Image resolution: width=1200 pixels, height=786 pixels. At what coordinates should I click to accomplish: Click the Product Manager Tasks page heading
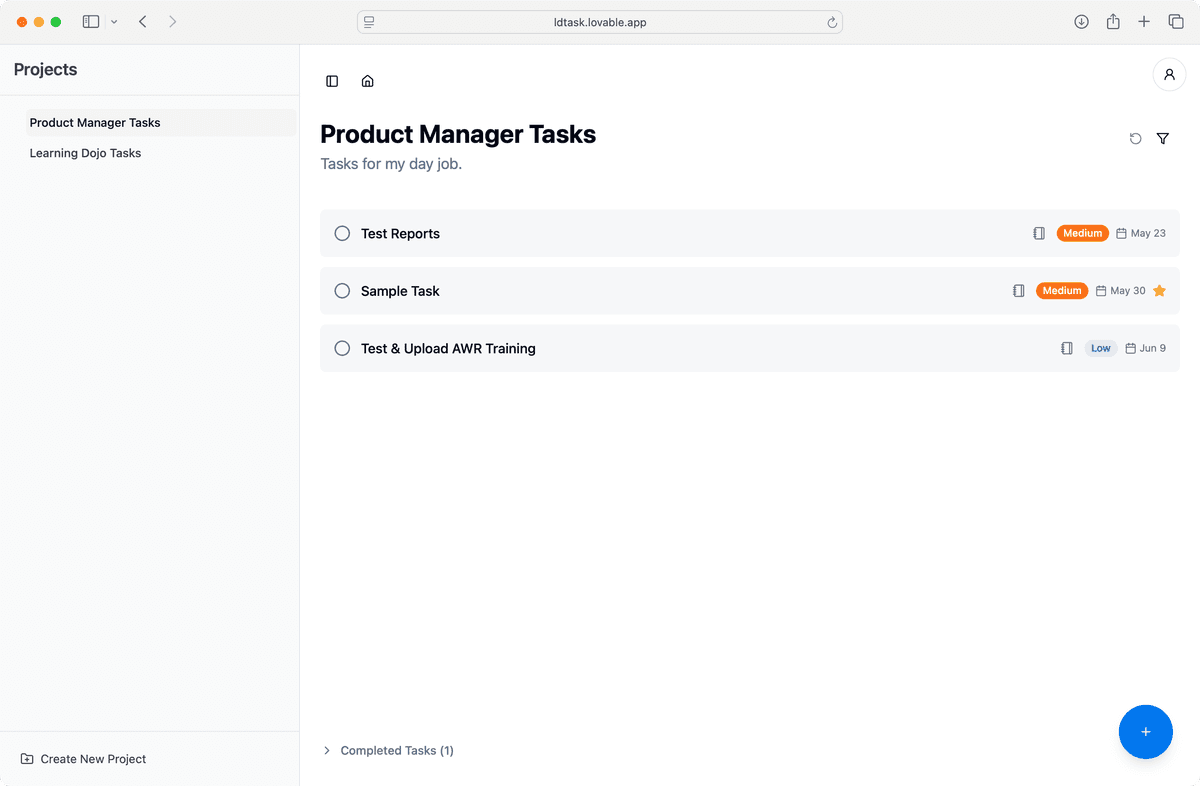(x=458, y=134)
